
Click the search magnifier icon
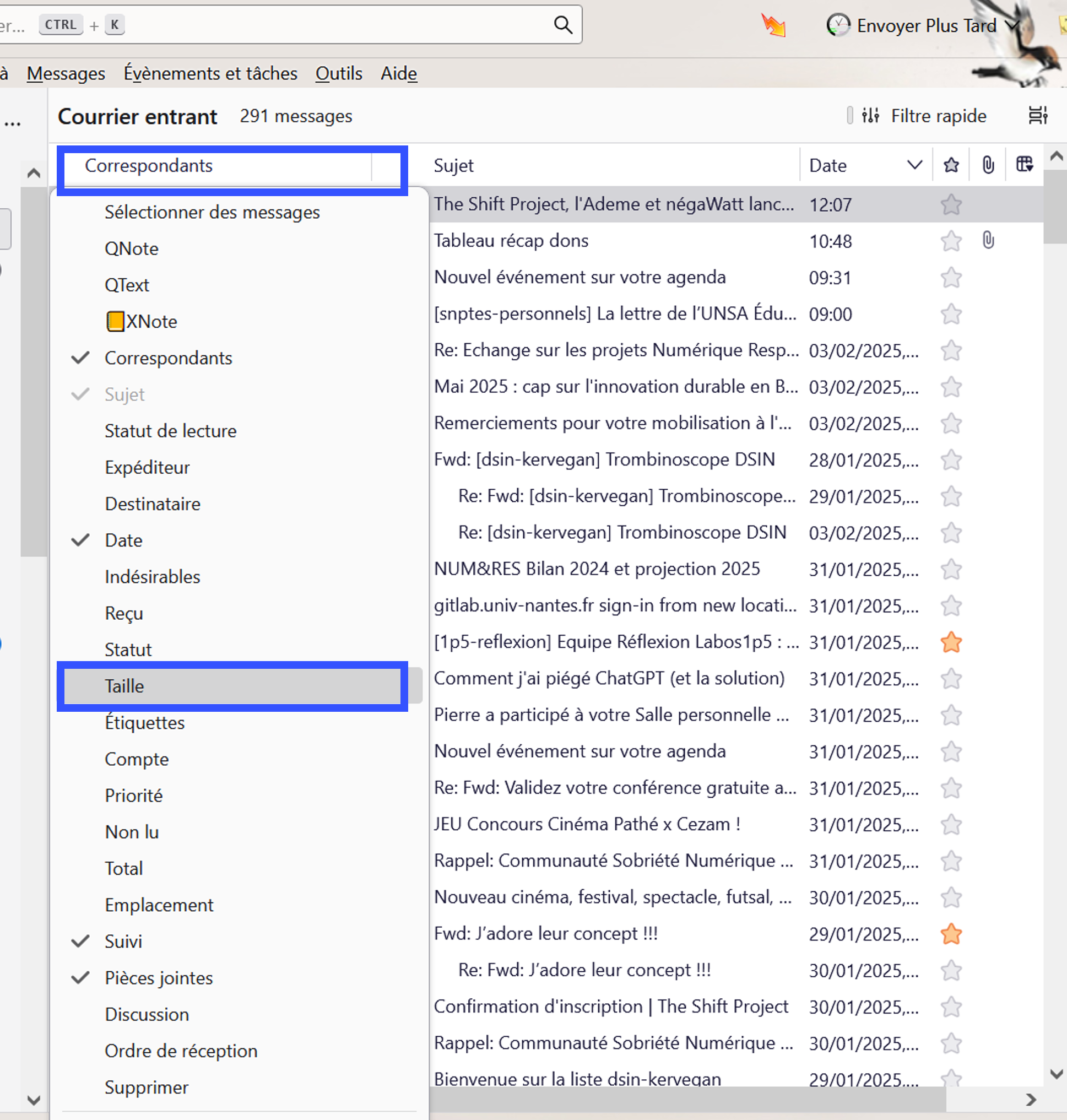click(x=562, y=24)
